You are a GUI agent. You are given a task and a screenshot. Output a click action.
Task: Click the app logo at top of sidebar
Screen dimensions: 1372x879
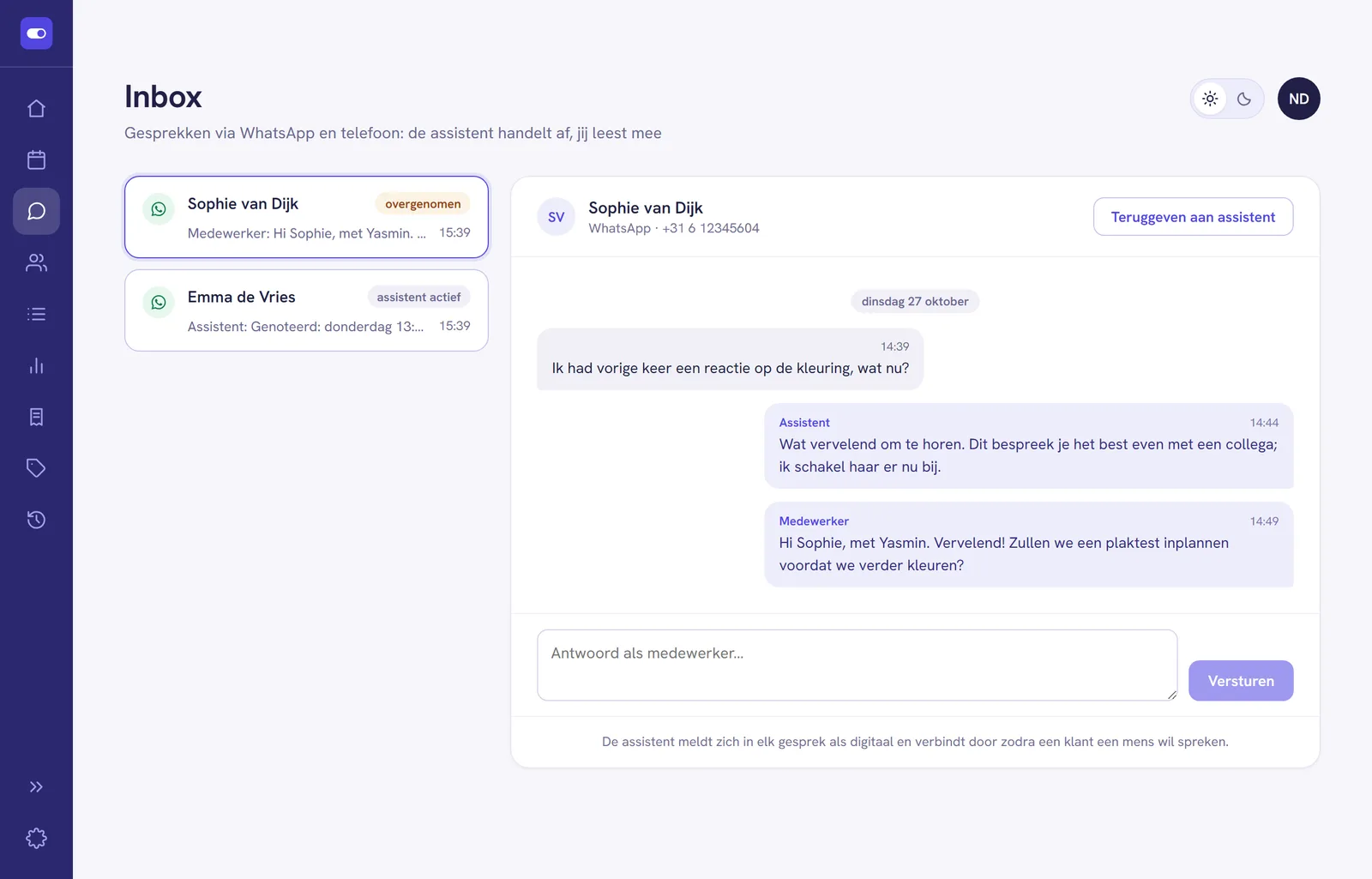pos(36,33)
